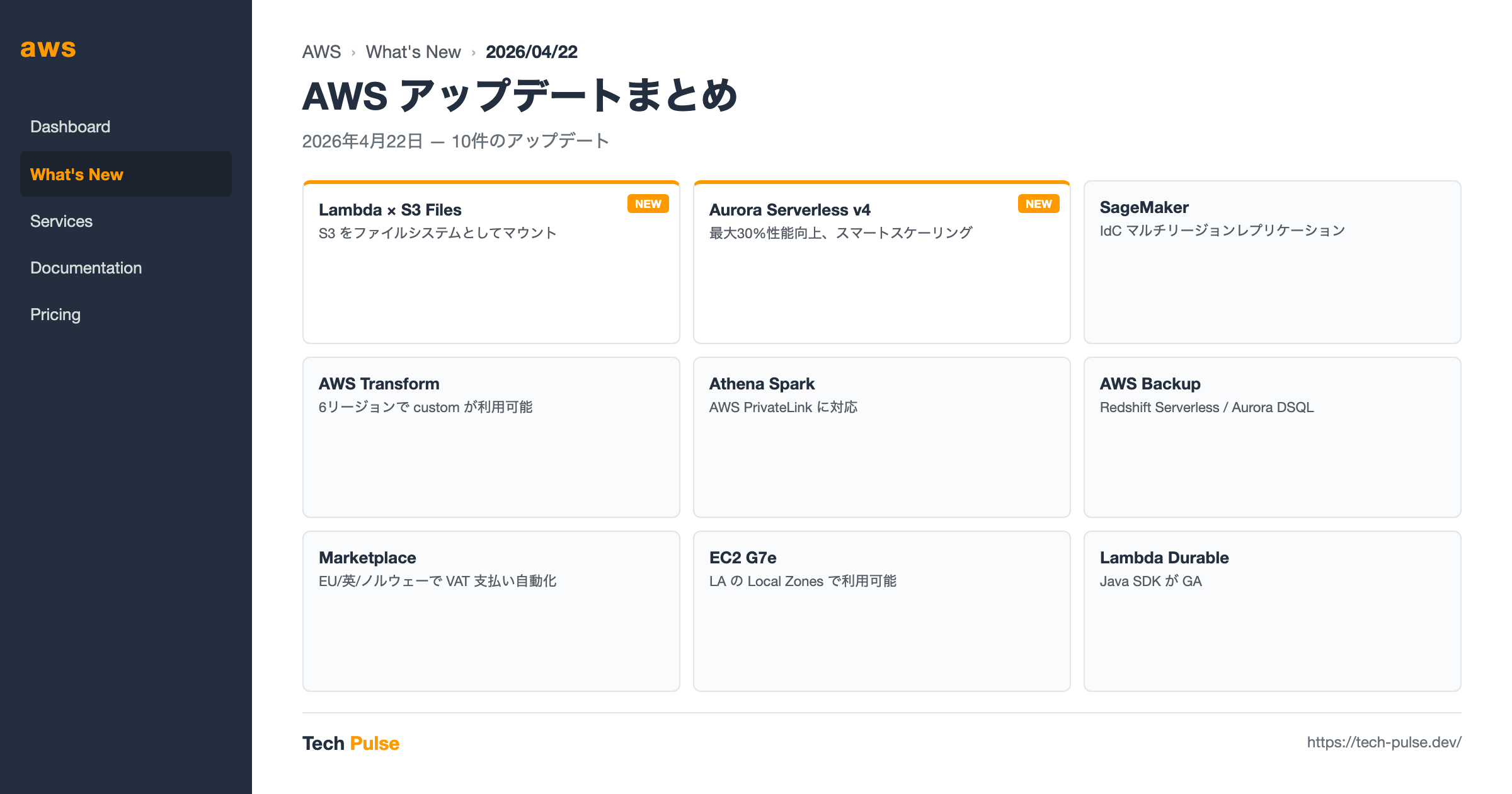Click AWS breadcrumb link
This screenshot has width=1512, height=794.
tap(321, 52)
